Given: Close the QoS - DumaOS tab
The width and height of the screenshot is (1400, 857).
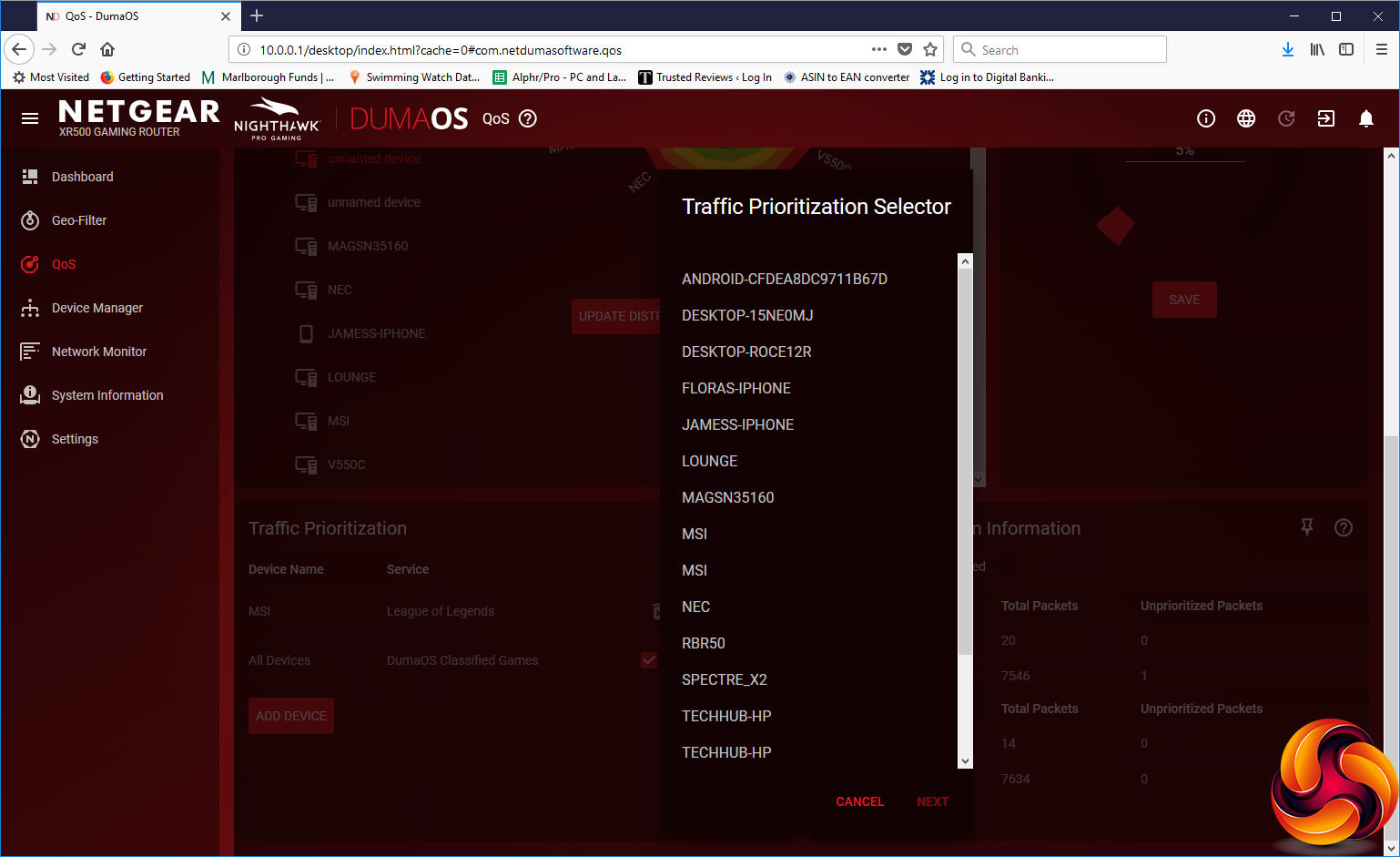Looking at the screenshot, I should click(226, 16).
